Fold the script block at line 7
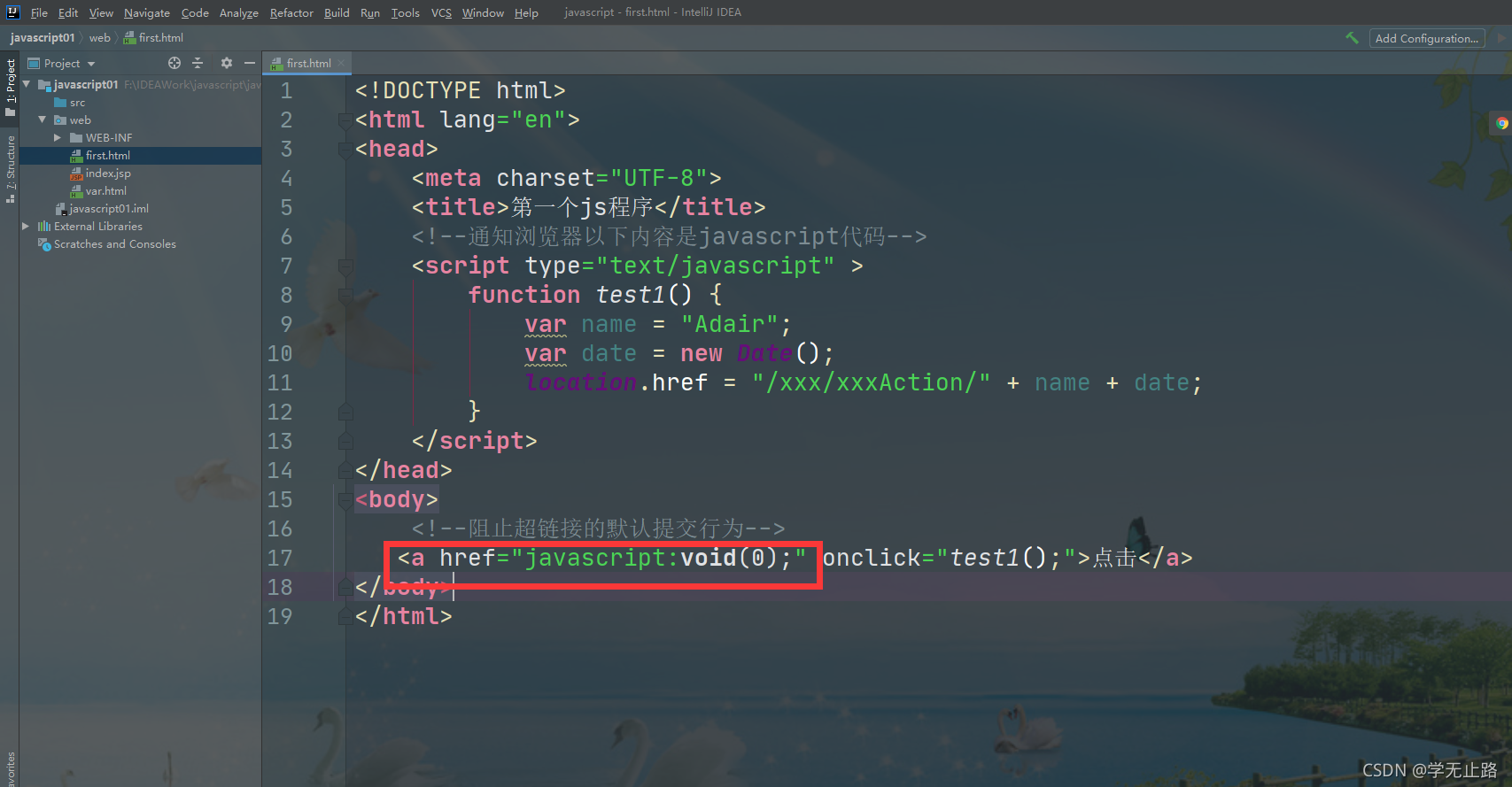Screen dimensions: 1512x787 345,266
